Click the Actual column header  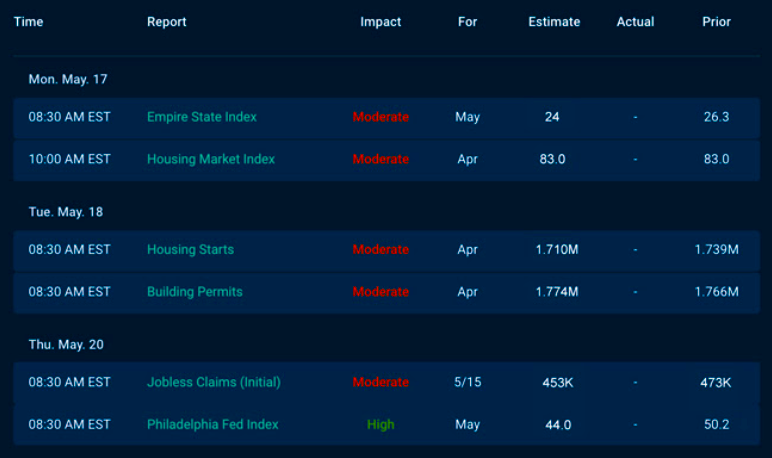[x=635, y=22]
